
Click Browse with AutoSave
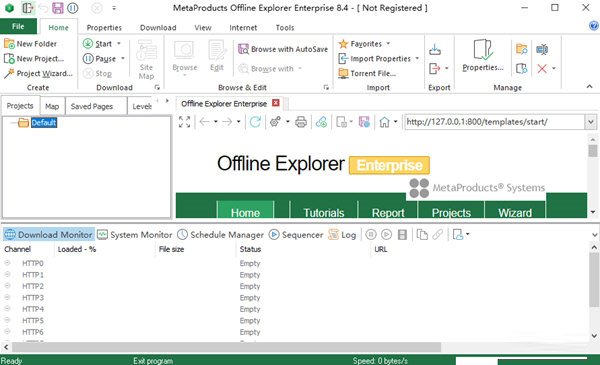point(283,49)
